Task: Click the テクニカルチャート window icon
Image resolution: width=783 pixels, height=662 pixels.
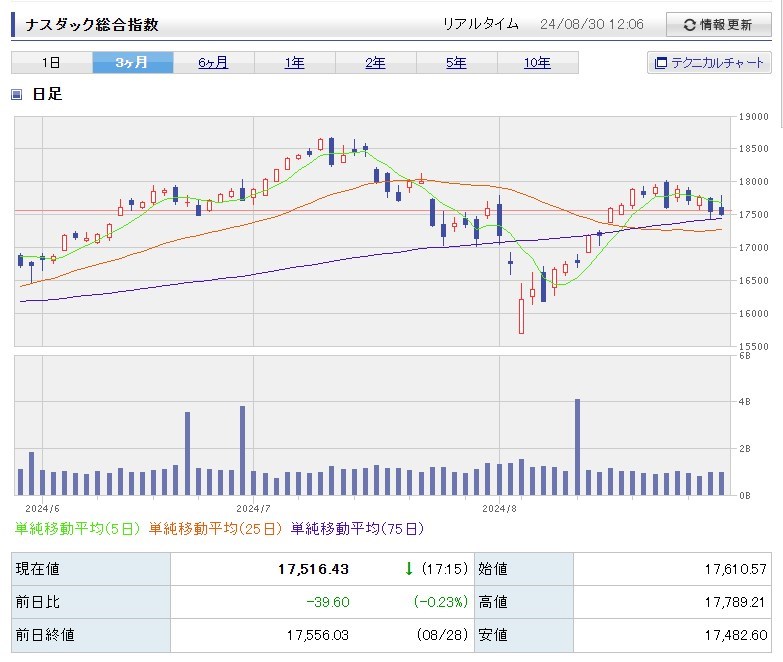Action: pyautogui.click(x=660, y=63)
